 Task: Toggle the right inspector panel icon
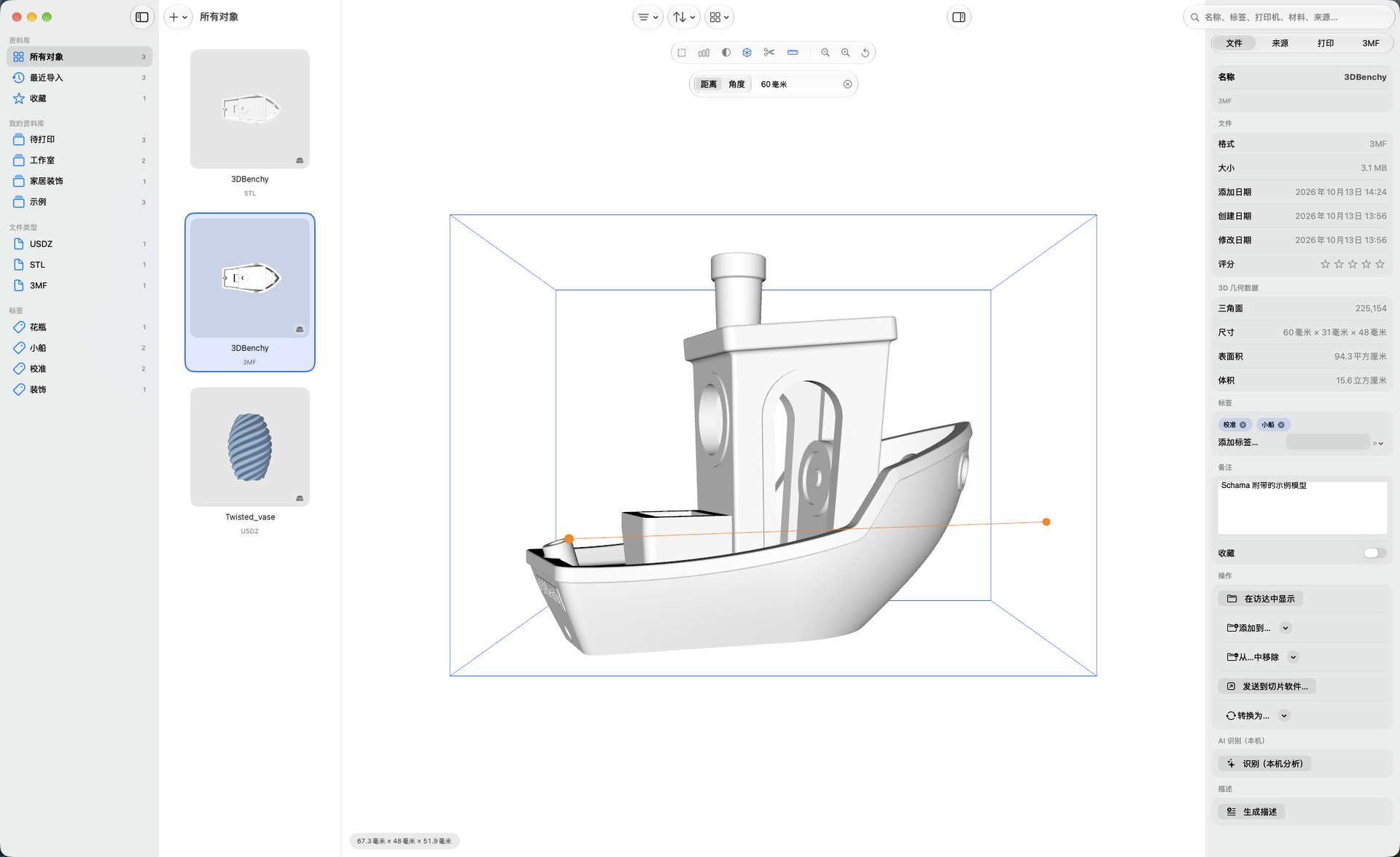pyautogui.click(x=959, y=17)
